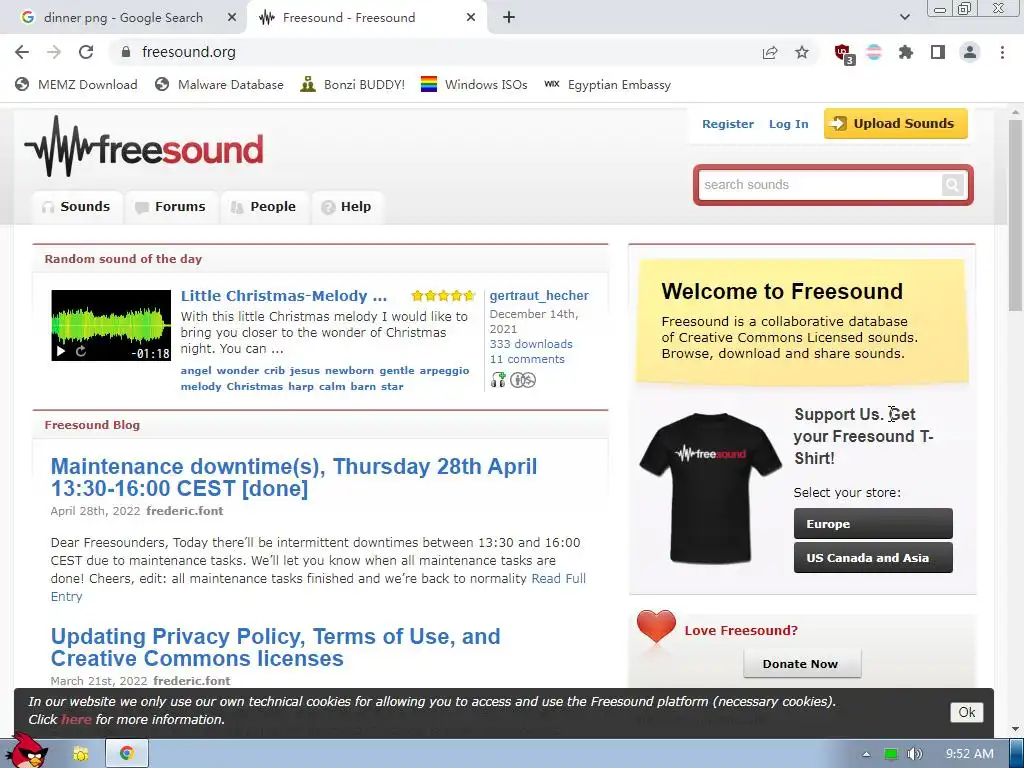Show hidden system tray icons

866,754
